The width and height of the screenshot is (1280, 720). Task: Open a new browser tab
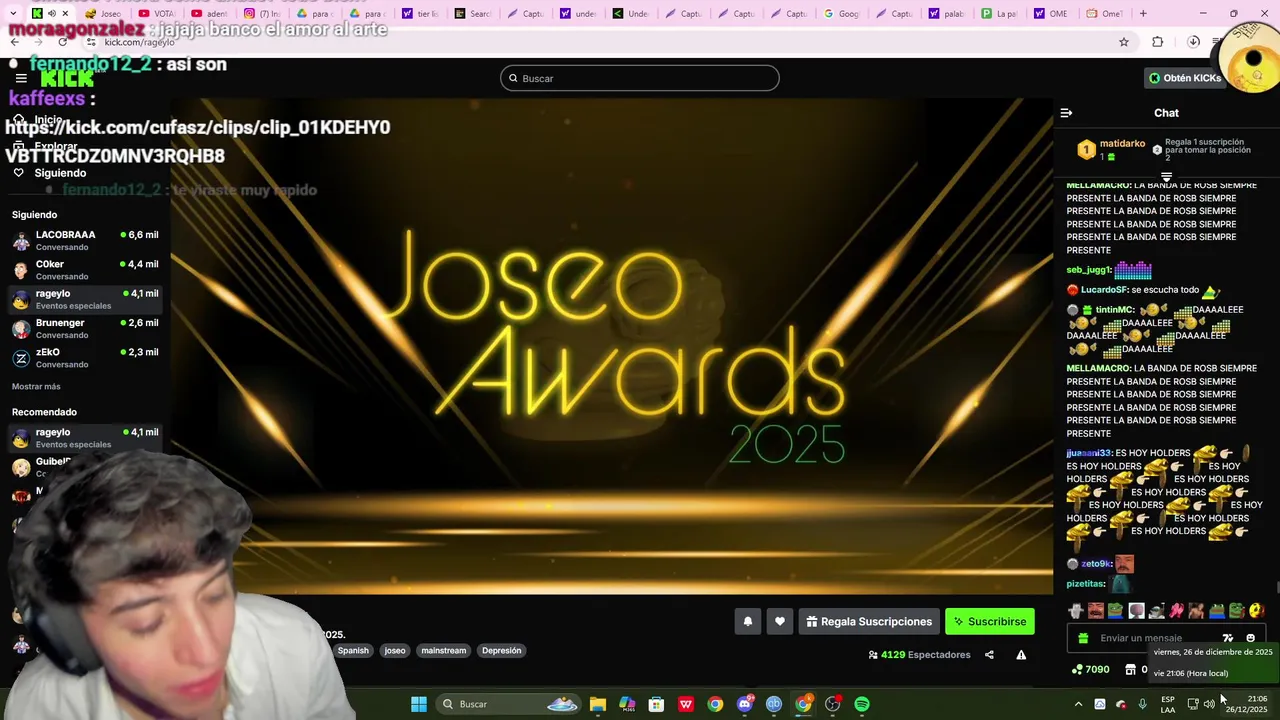pyautogui.click(x=1143, y=14)
